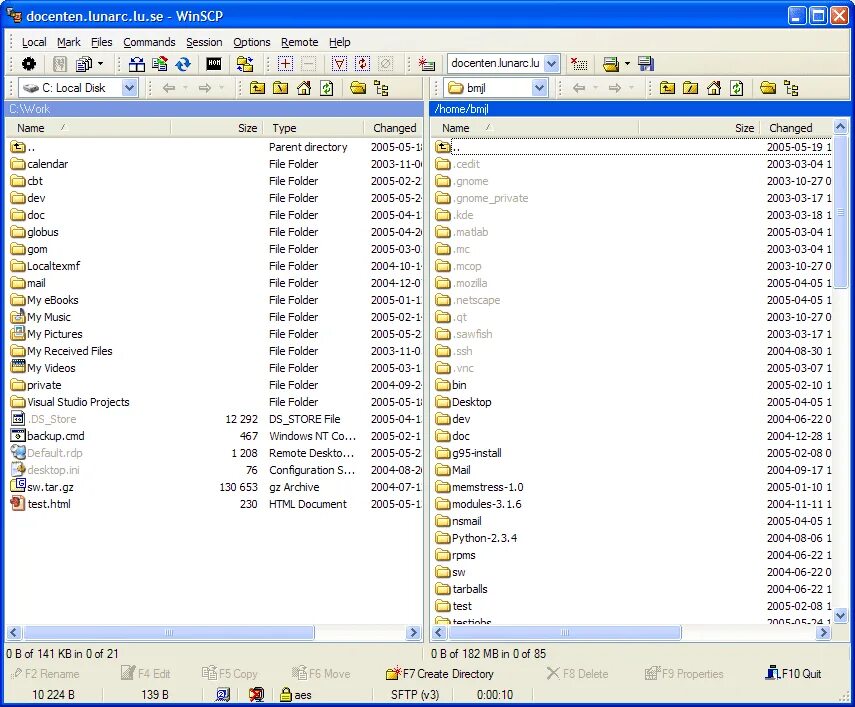Click F6 Move button
This screenshot has height=707, width=855.
pyautogui.click(x=321, y=674)
